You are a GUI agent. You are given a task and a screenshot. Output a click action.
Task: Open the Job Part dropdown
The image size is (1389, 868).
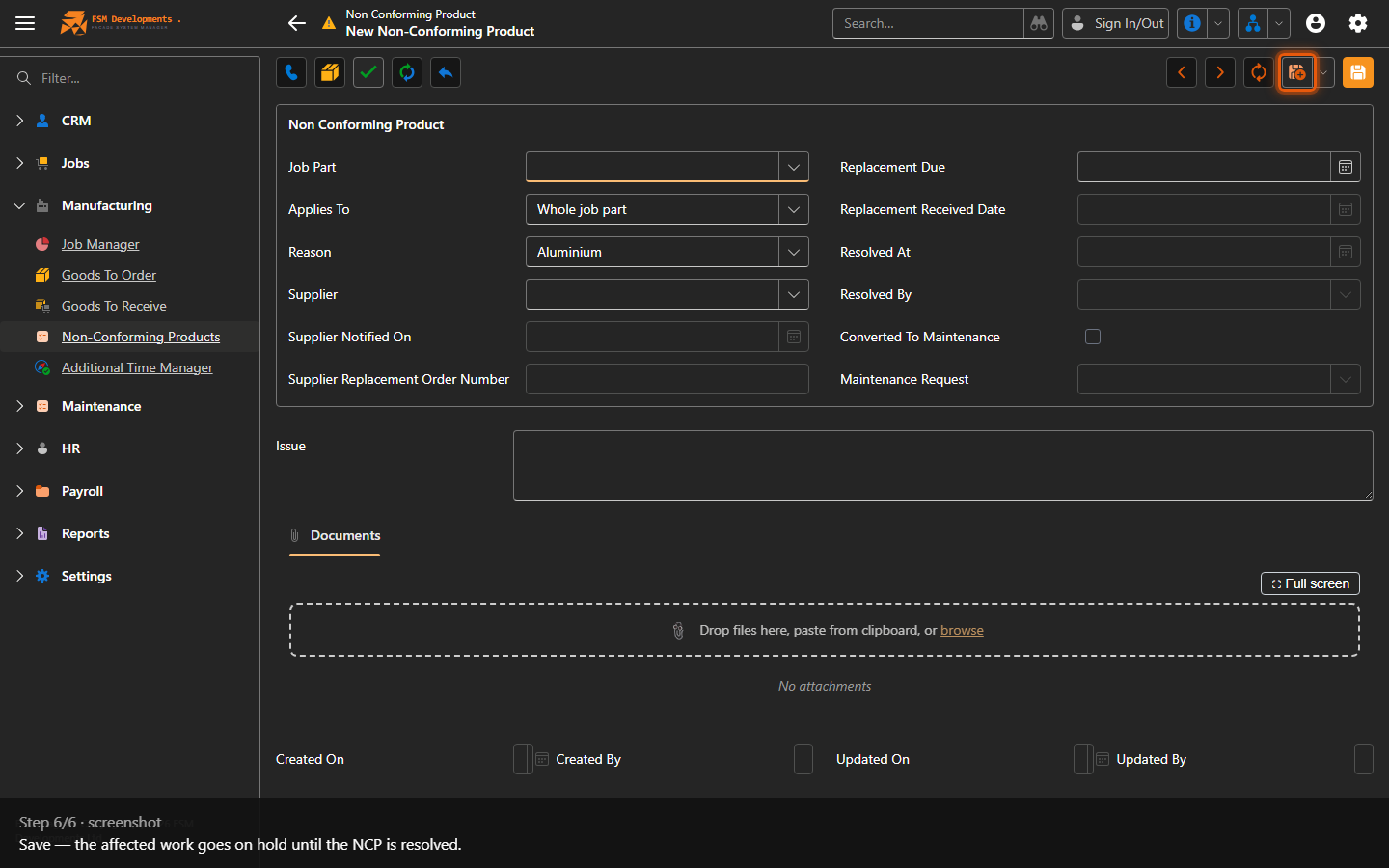(794, 167)
